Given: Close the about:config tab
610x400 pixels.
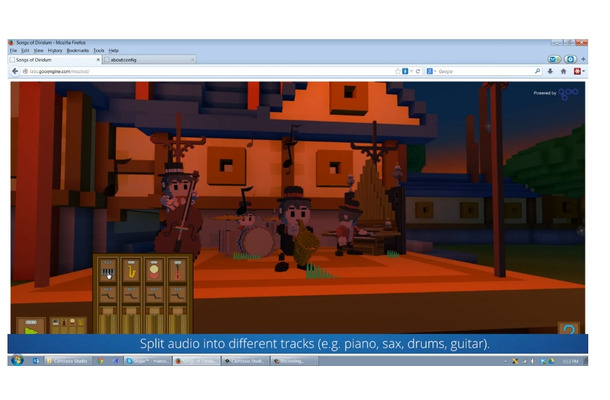Looking at the screenshot, I should click(x=192, y=60).
